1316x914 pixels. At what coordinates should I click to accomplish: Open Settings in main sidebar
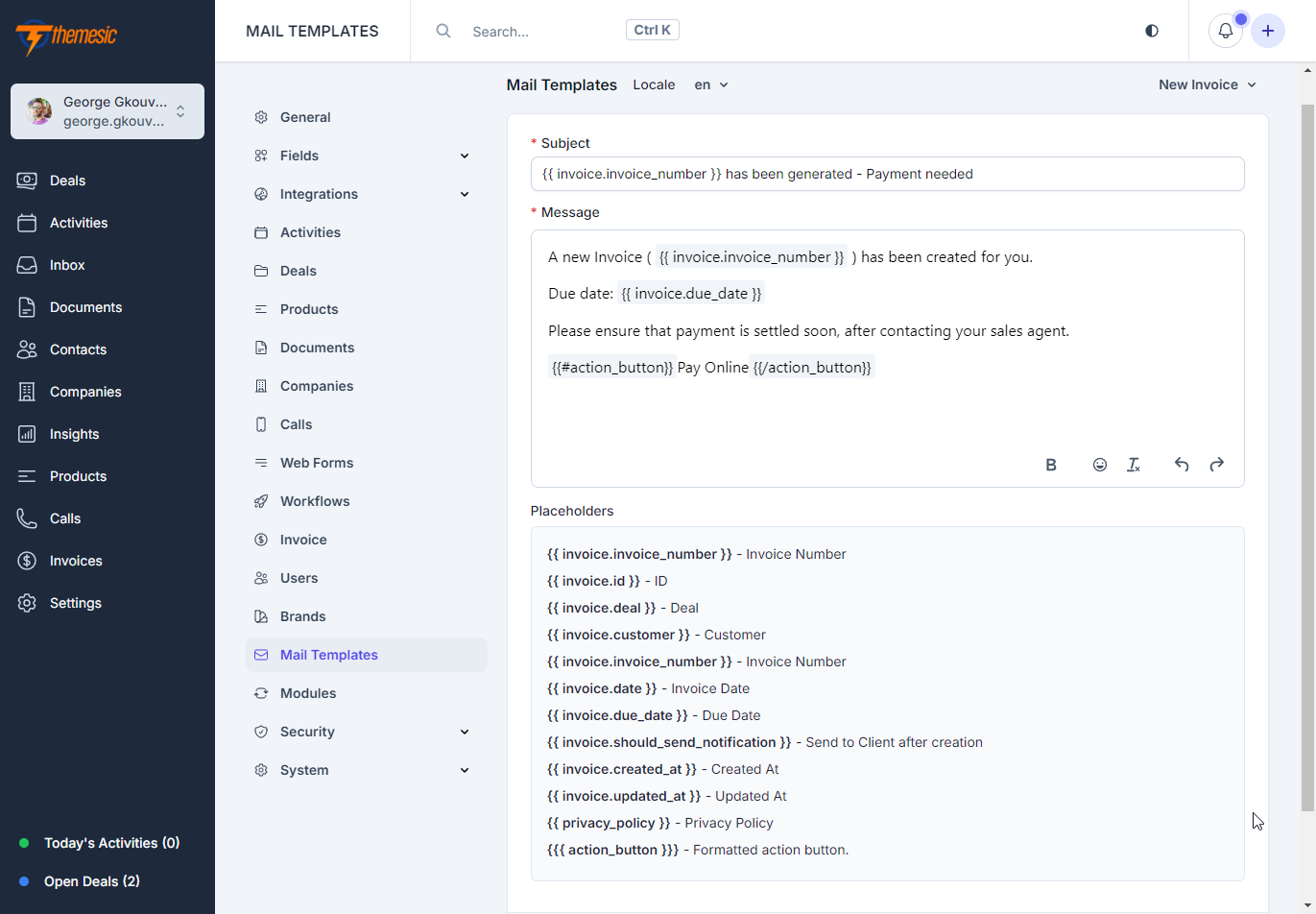[x=108, y=603]
